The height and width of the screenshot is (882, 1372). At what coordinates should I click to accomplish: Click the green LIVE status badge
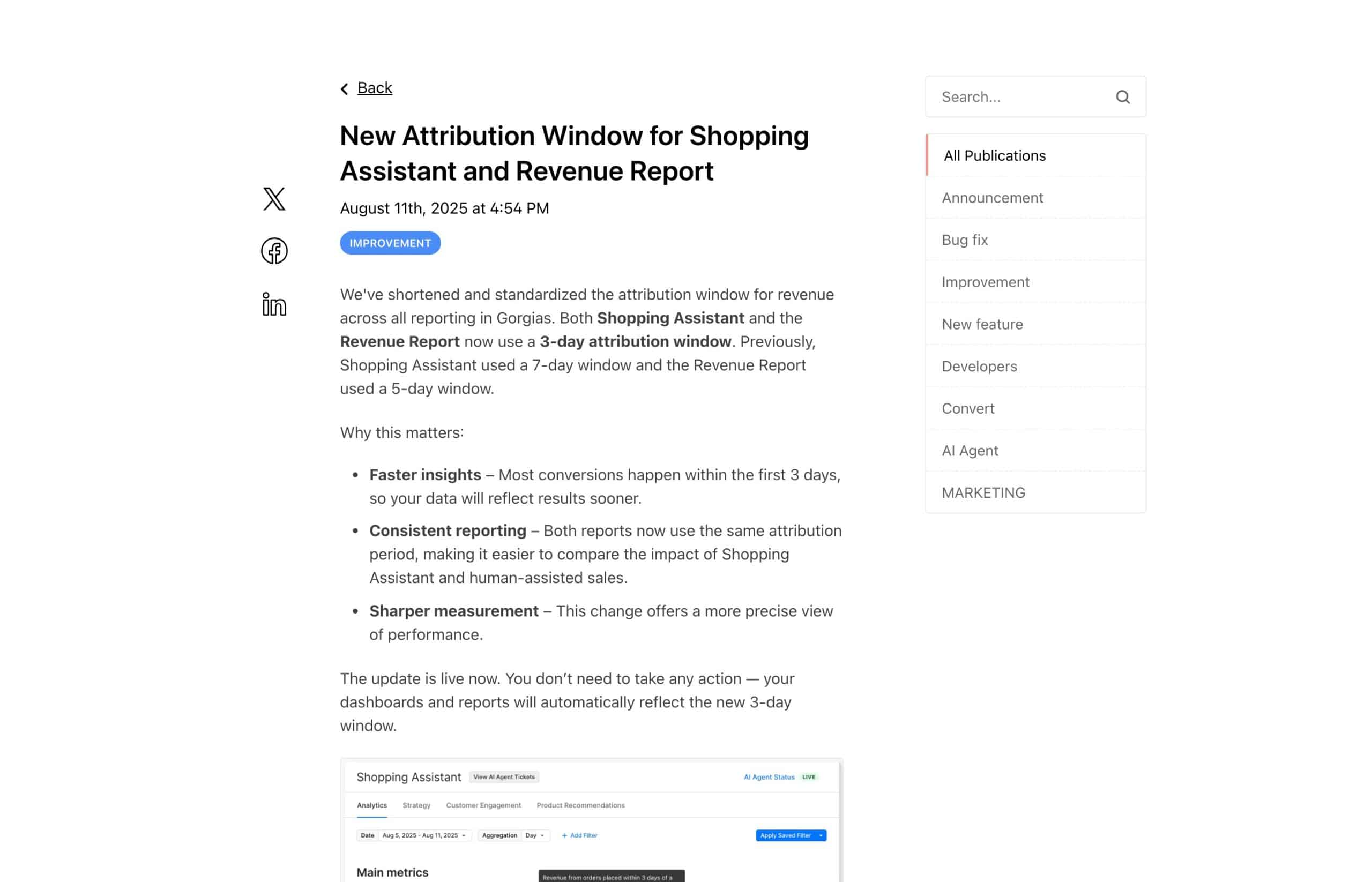(x=808, y=776)
